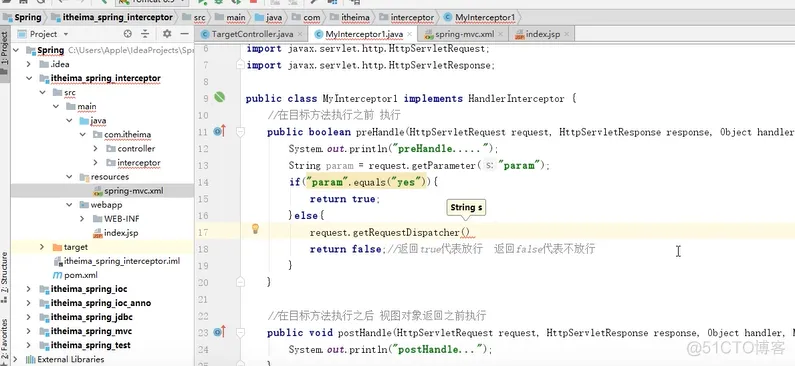This screenshot has height=366, width=795.
Task: Open the 1: Project tool window button
Action: (x=4, y=53)
